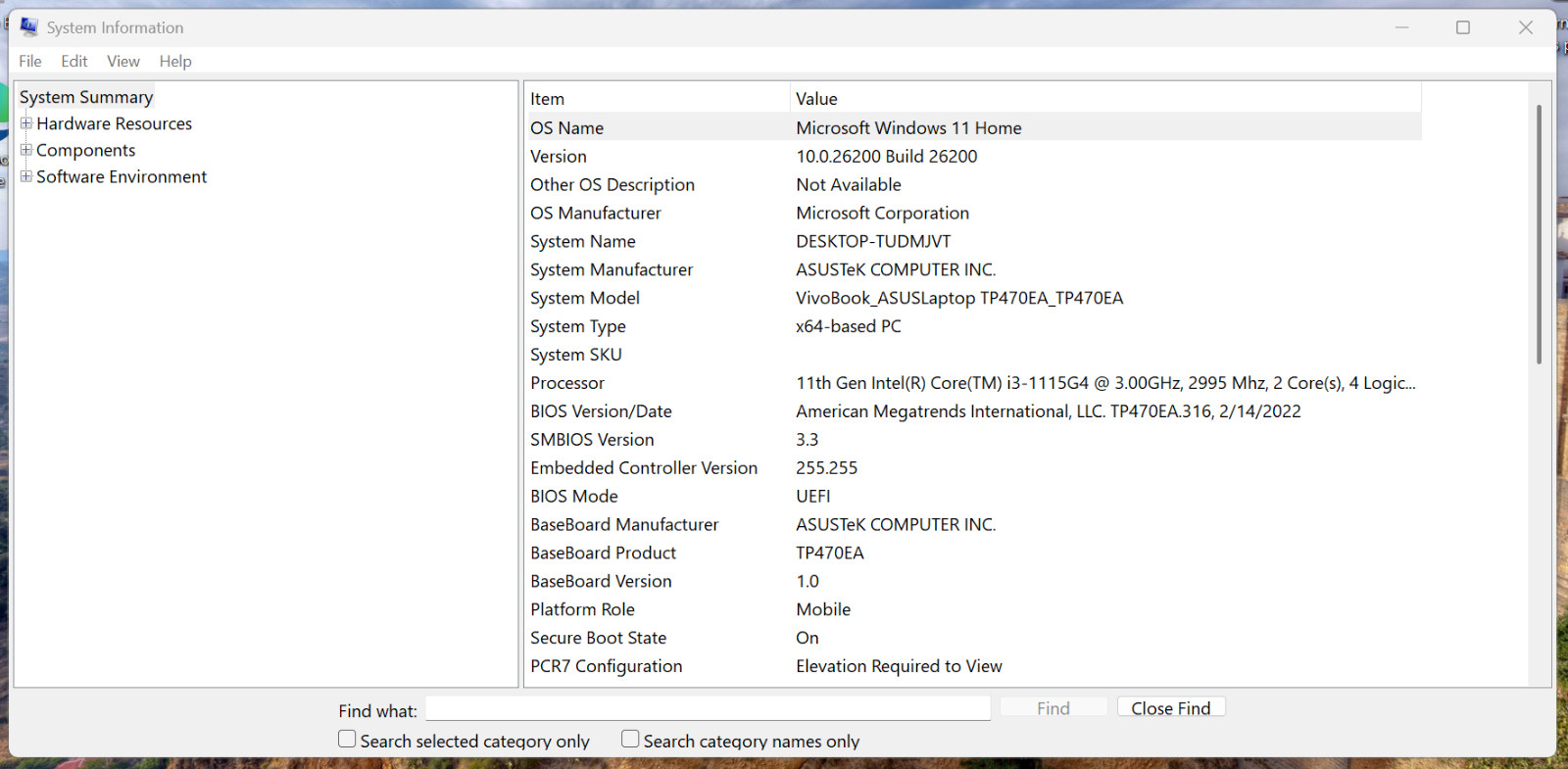Click the System Type item
This screenshot has width=1568, height=769.
click(x=578, y=326)
